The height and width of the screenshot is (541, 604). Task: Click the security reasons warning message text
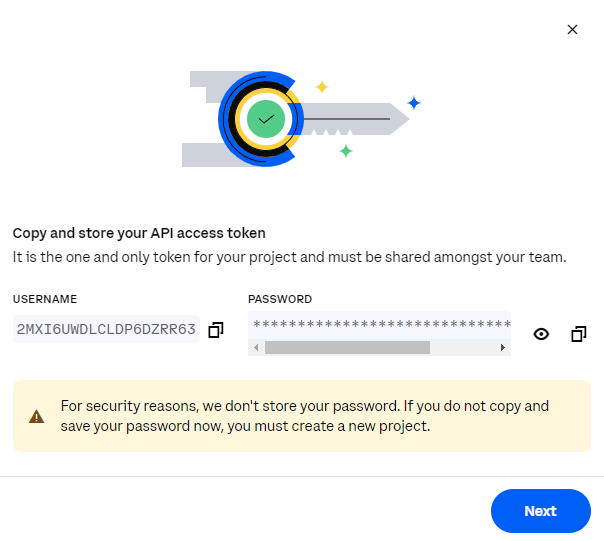(305, 416)
